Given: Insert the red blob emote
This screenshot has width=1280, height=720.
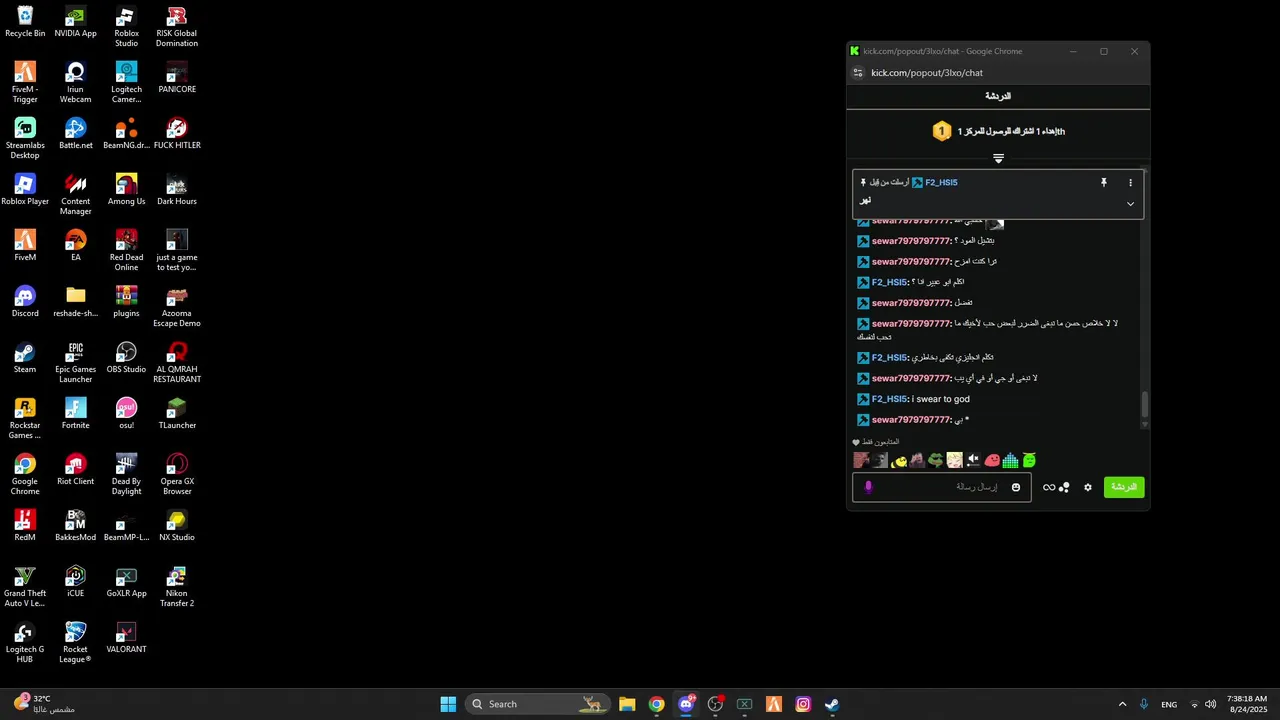Looking at the screenshot, I should (992, 460).
